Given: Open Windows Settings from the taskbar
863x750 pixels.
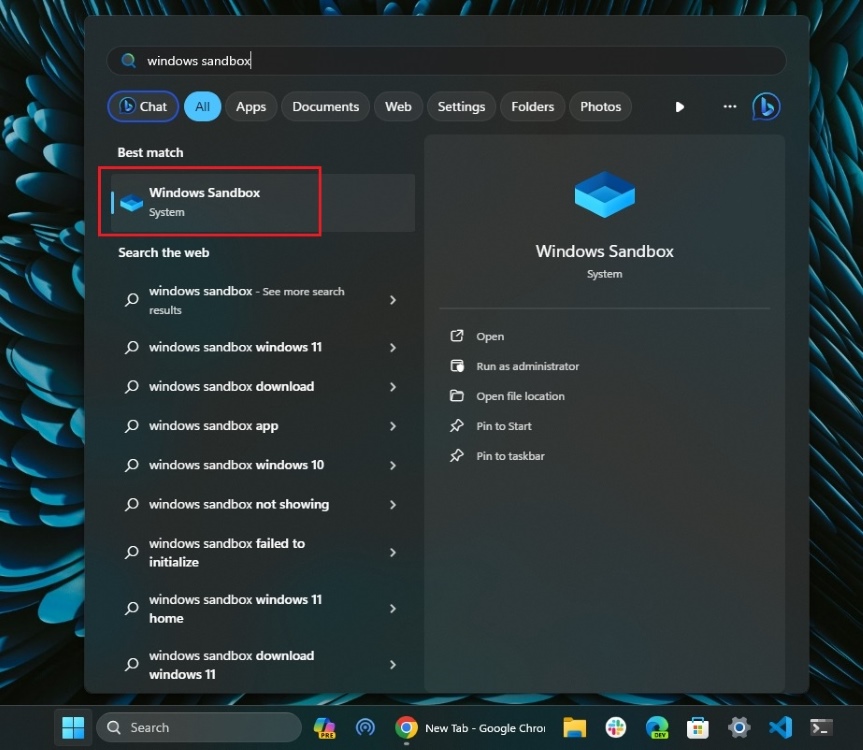Looking at the screenshot, I should click(x=738, y=727).
